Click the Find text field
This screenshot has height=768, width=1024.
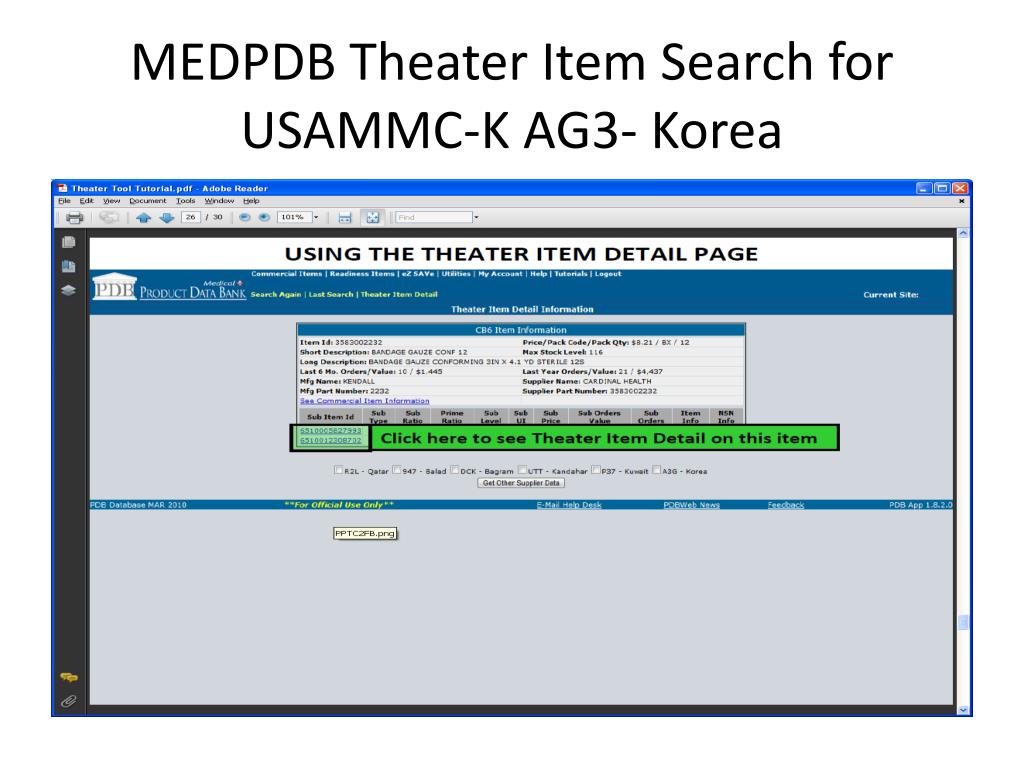434,217
